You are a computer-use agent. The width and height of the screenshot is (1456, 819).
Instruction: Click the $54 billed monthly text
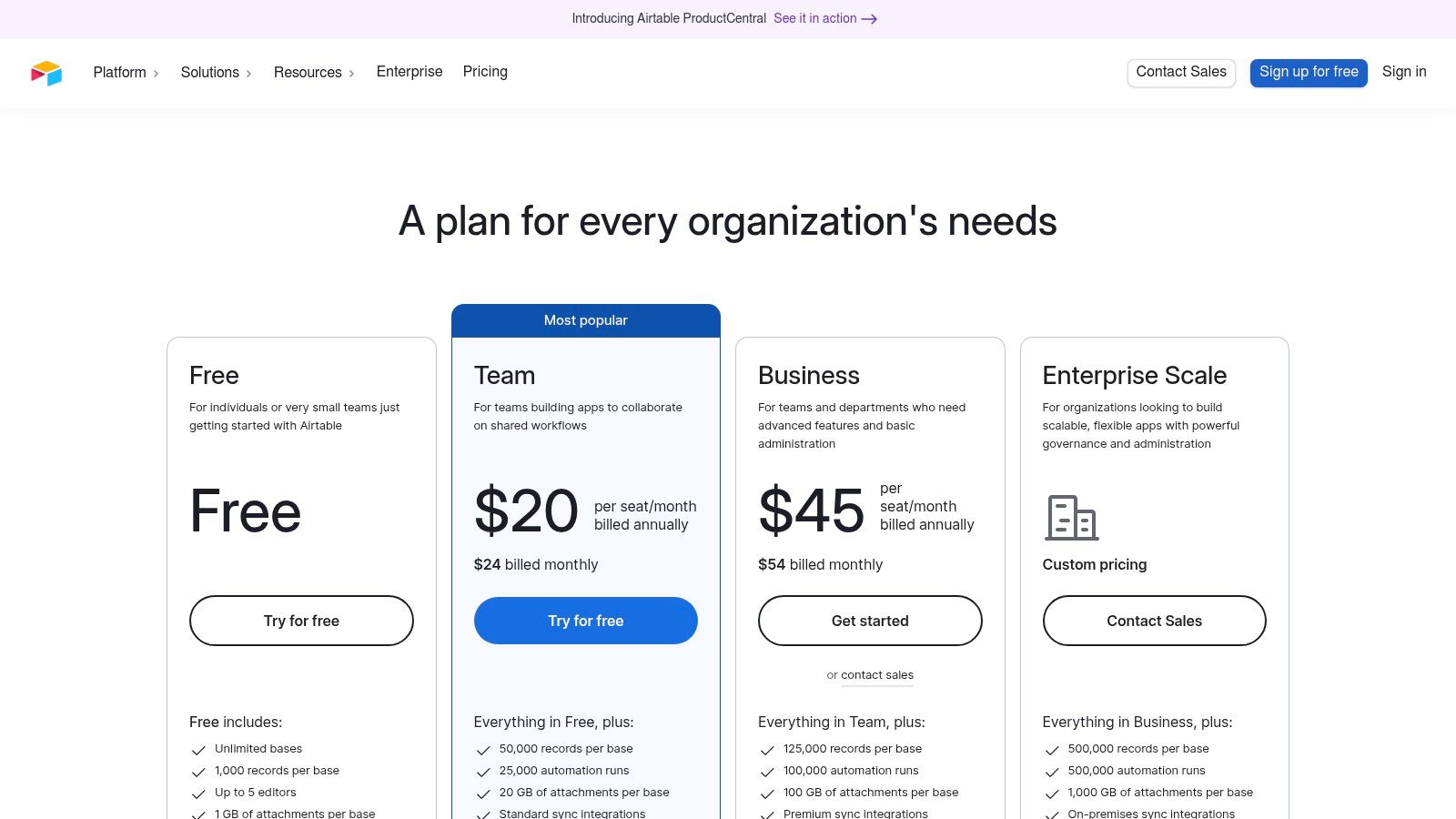820,564
